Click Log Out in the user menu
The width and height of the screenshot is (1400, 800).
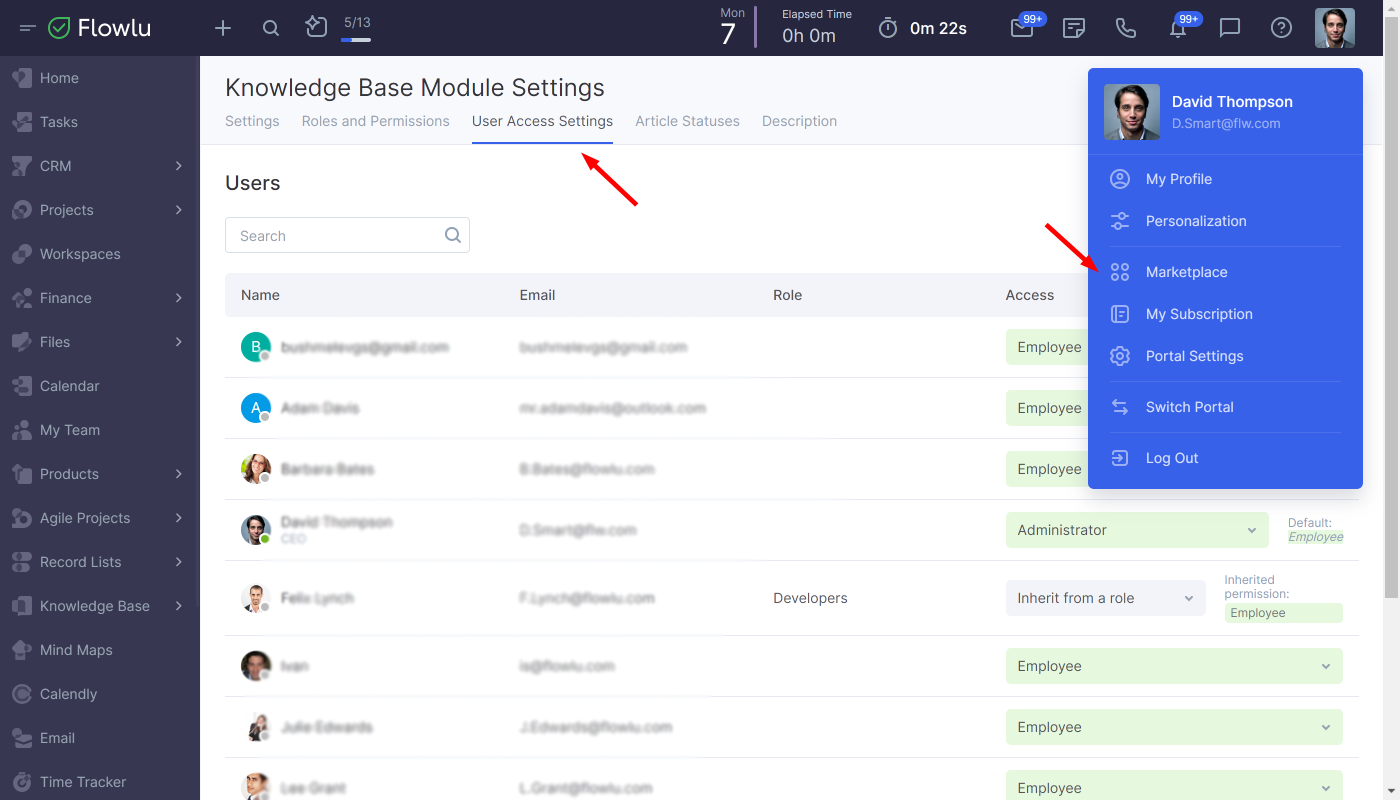1172,458
